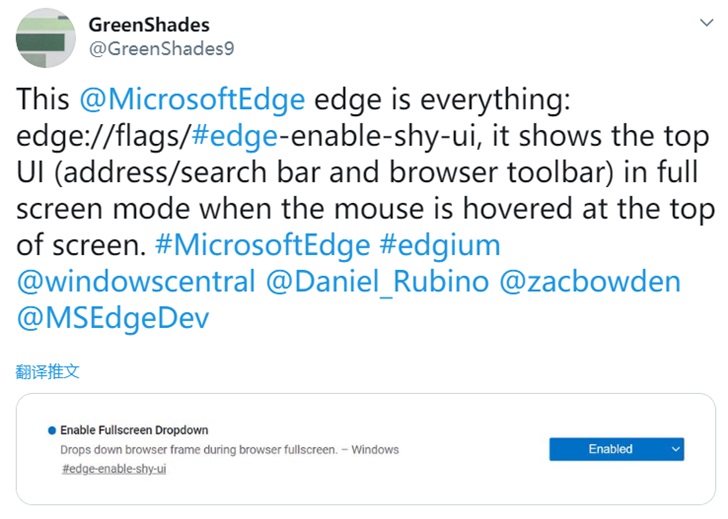Click the blue dot beside Enable Fullscreen Dropdown
This screenshot has width=728, height=519.
pos(51,430)
